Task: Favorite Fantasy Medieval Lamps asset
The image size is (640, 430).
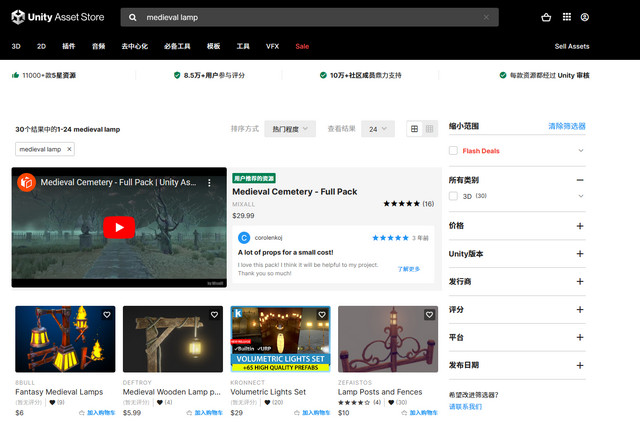Action: tap(107, 315)
